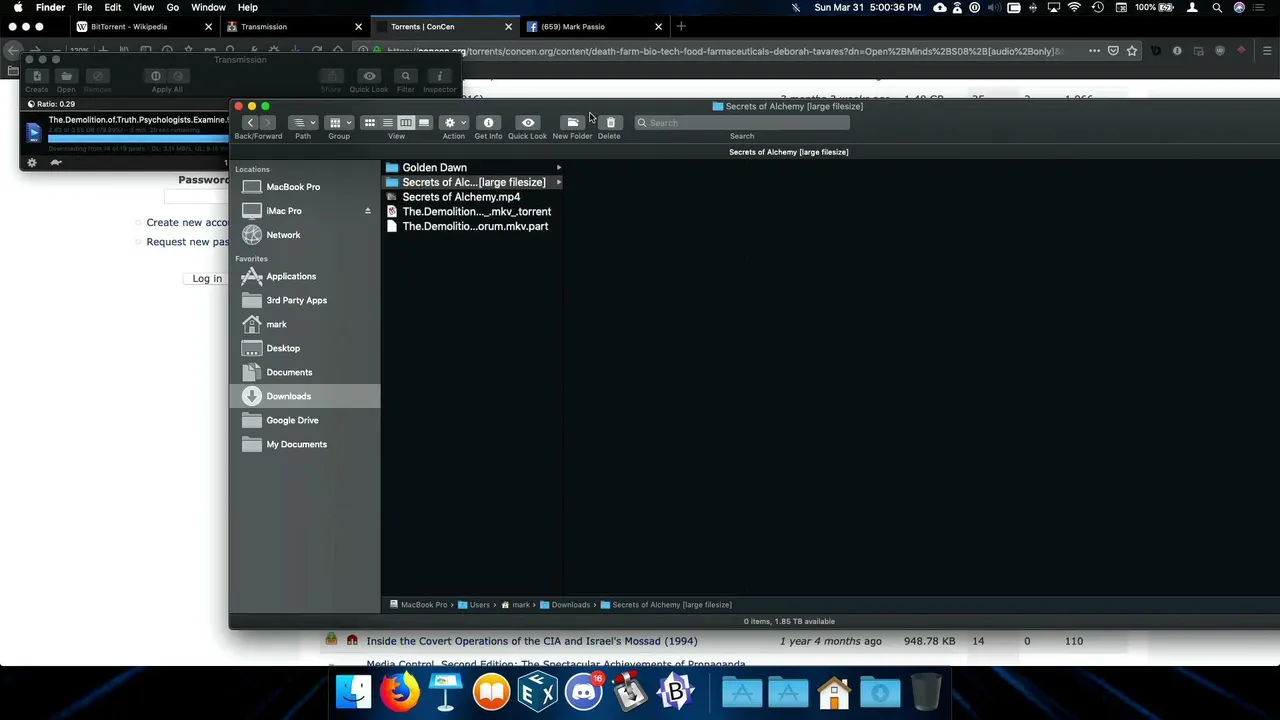Toggle Transmission turtle speed limit mode

coord(56,162)
